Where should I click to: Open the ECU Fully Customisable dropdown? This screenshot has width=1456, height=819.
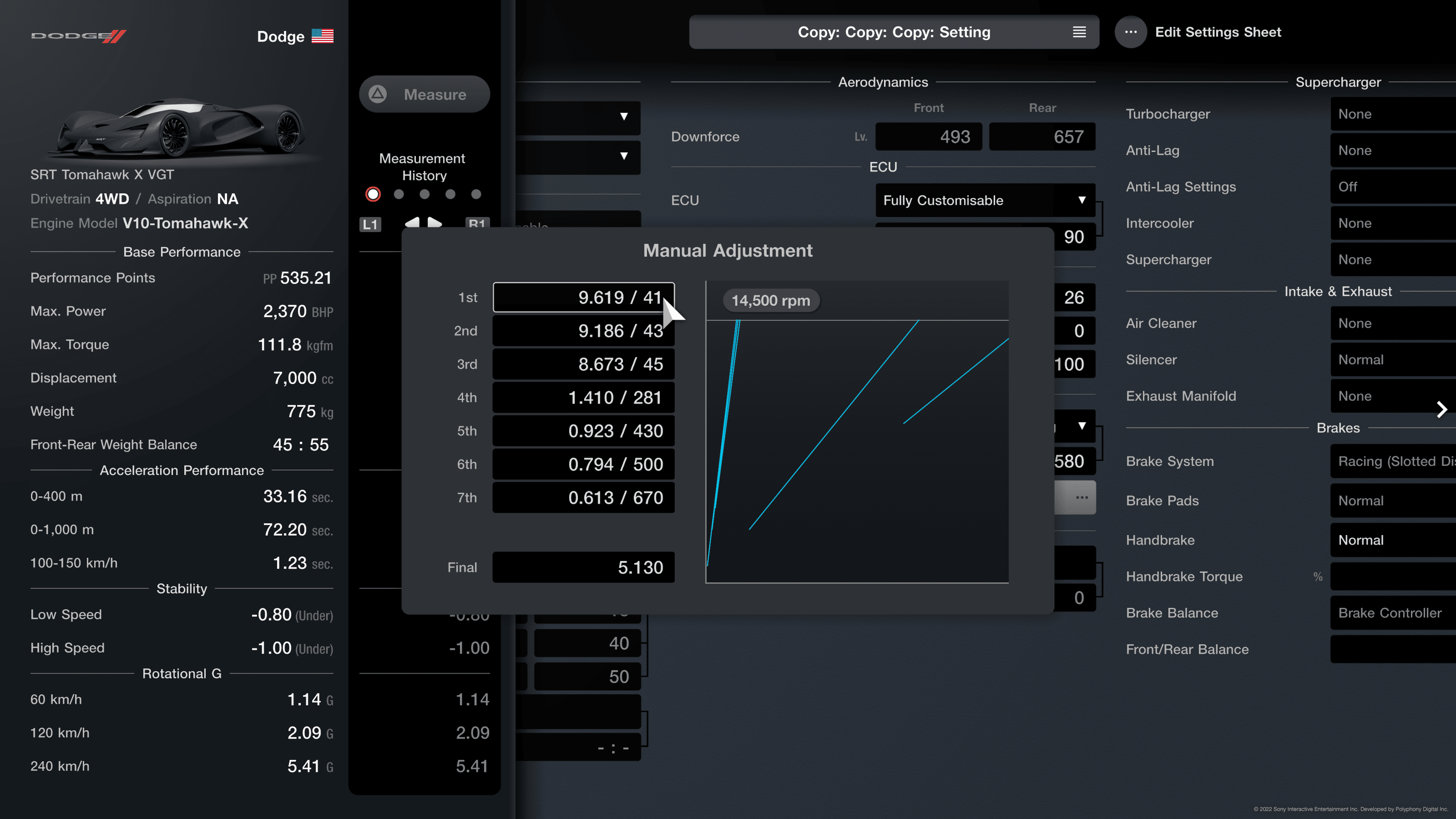coord(985,200)
